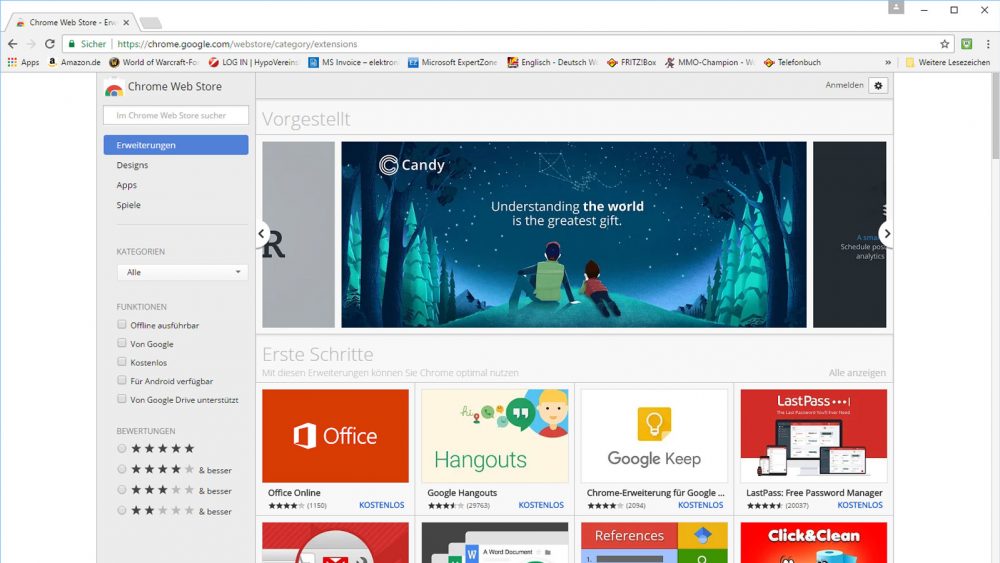Click the browser reload page icon
Image resolution: width=1000 pixels, height=563 pixels.
(x=49, y=44)
